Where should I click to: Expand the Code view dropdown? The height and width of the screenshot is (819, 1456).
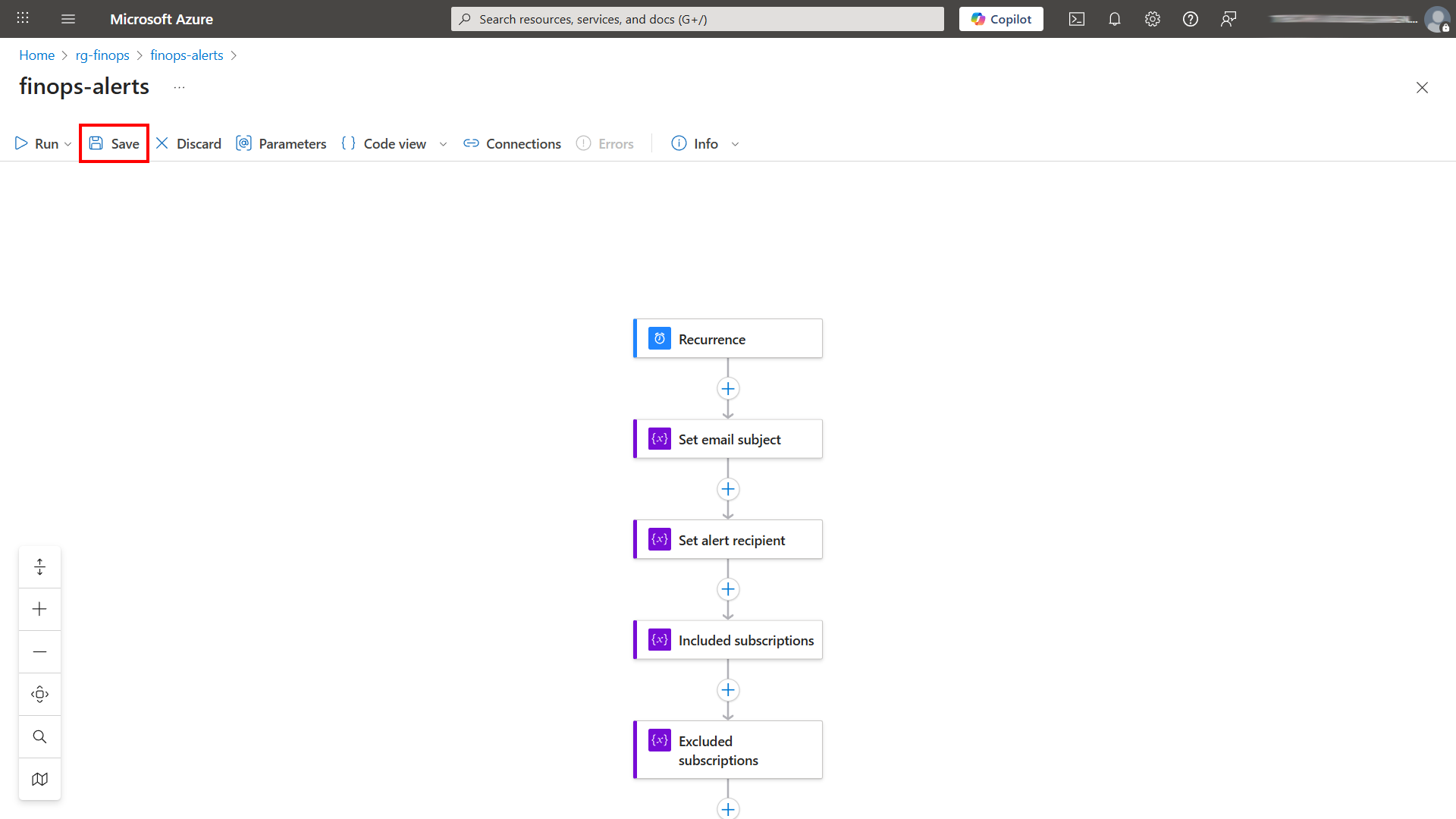(x=444, y=143)
